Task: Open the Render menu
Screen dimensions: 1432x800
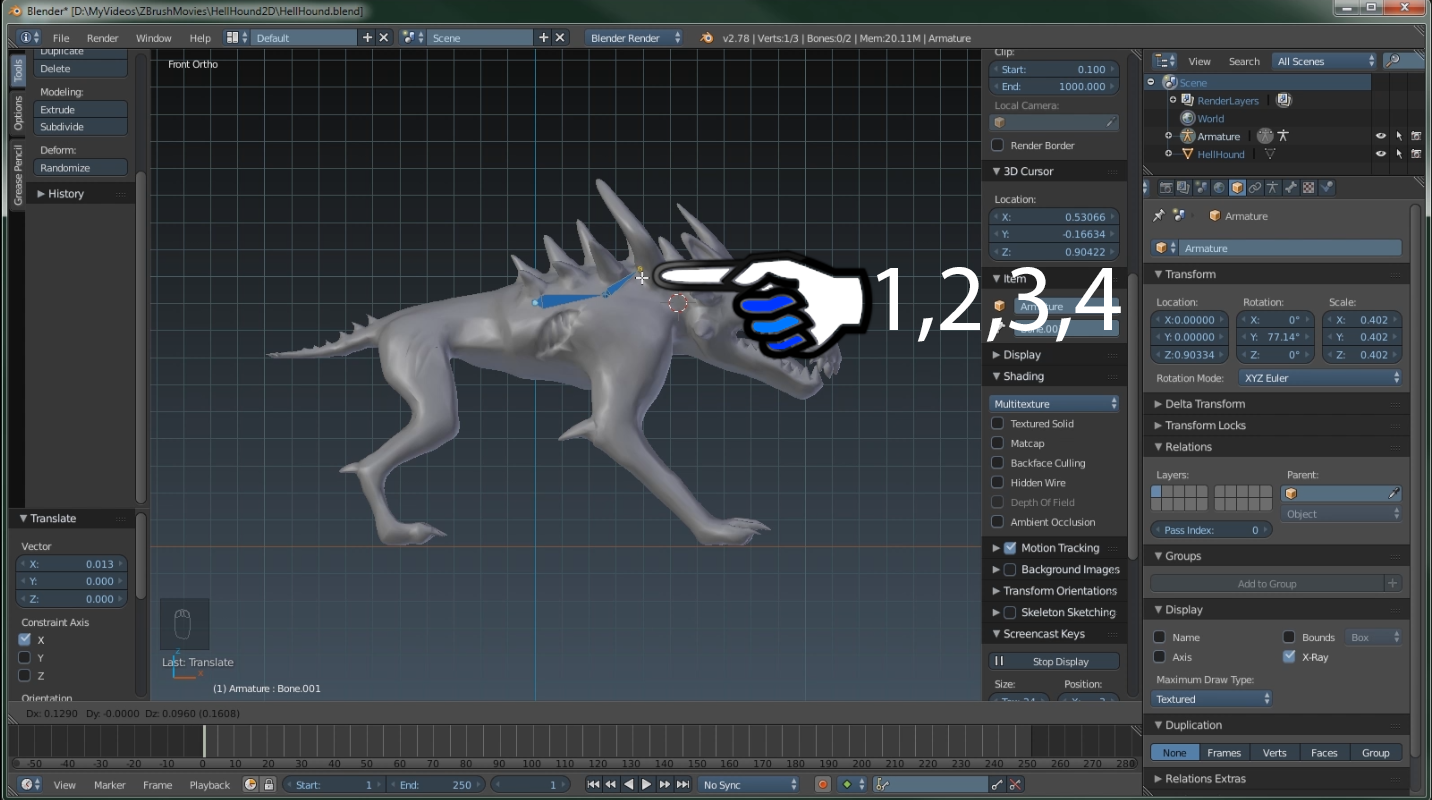Action: click(x=102, y=38)
